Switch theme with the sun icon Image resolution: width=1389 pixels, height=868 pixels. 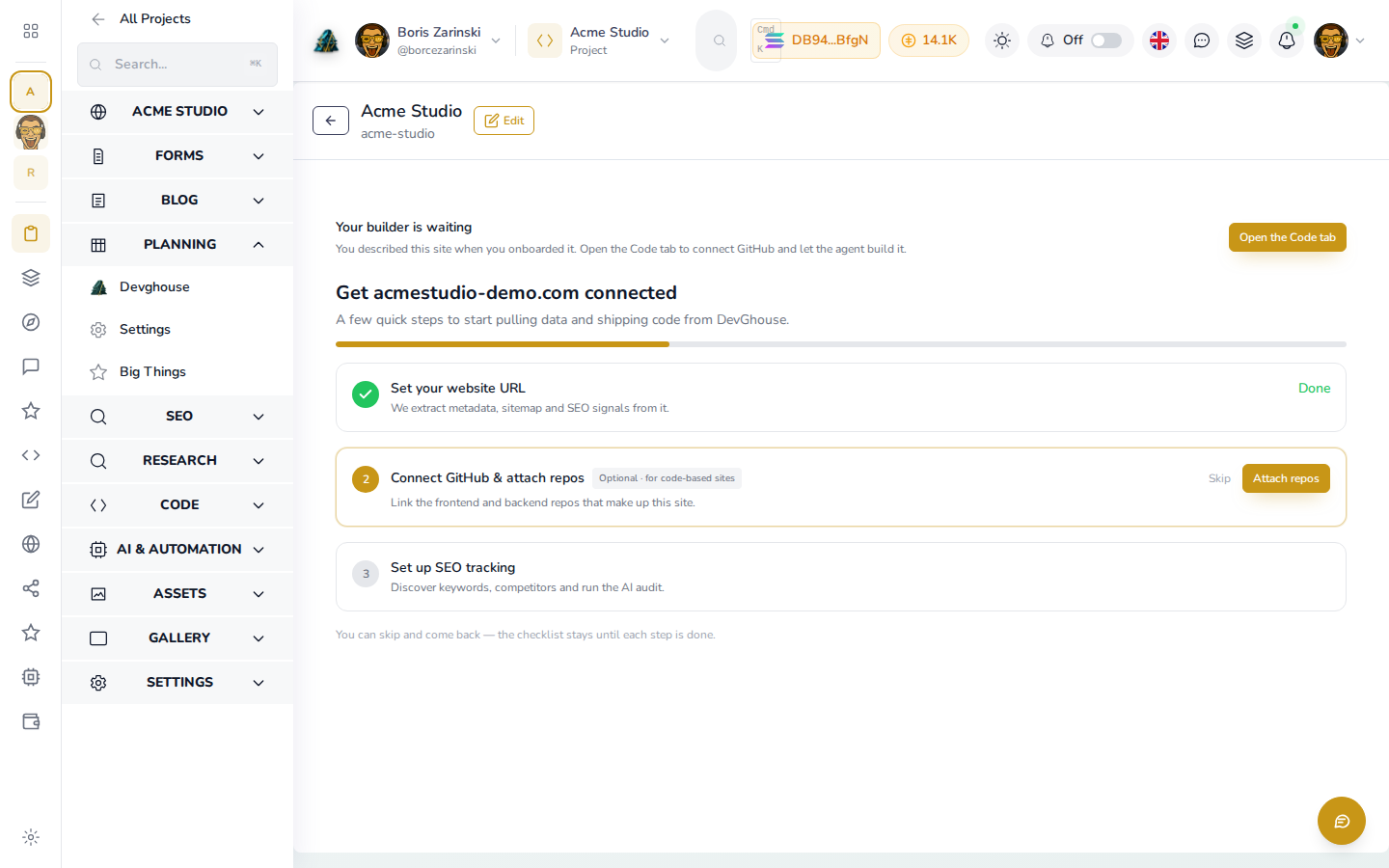[1002, 41]
